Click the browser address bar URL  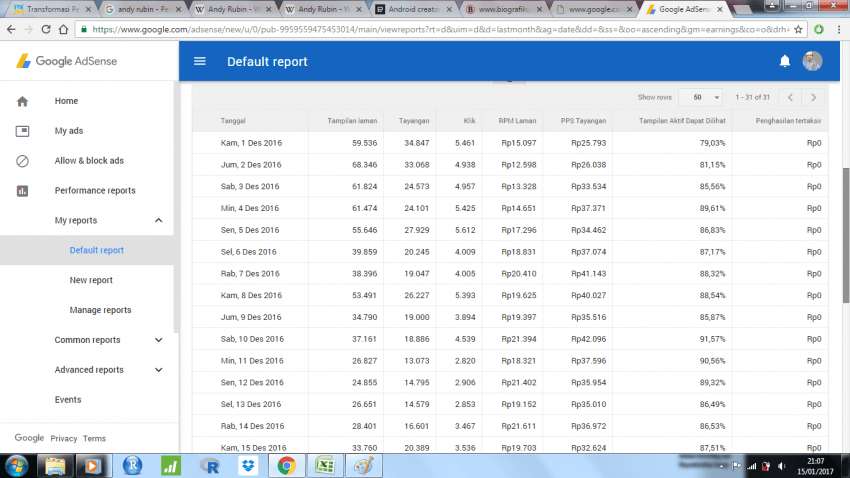440,29
